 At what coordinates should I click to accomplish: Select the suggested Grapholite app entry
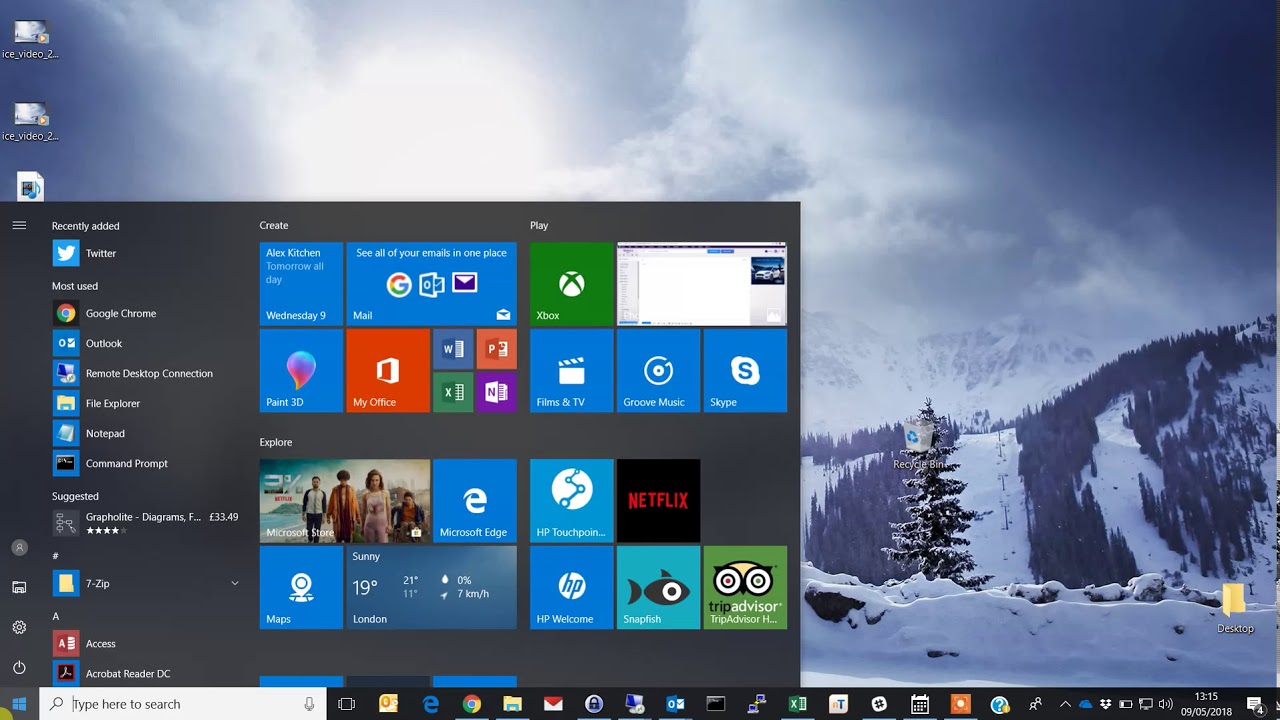point(145,523)
